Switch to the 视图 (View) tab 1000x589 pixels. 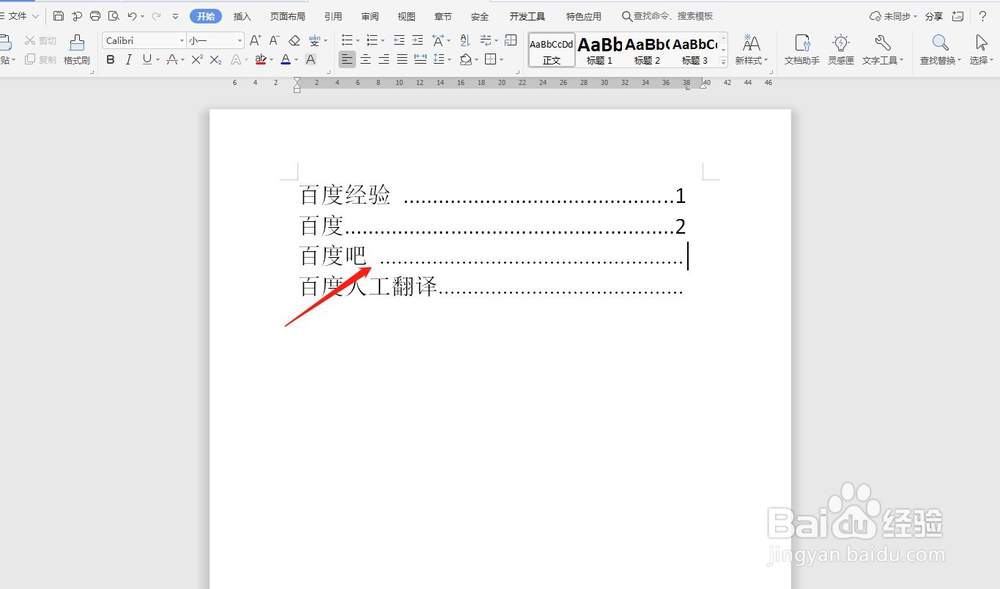click(406, 16)
